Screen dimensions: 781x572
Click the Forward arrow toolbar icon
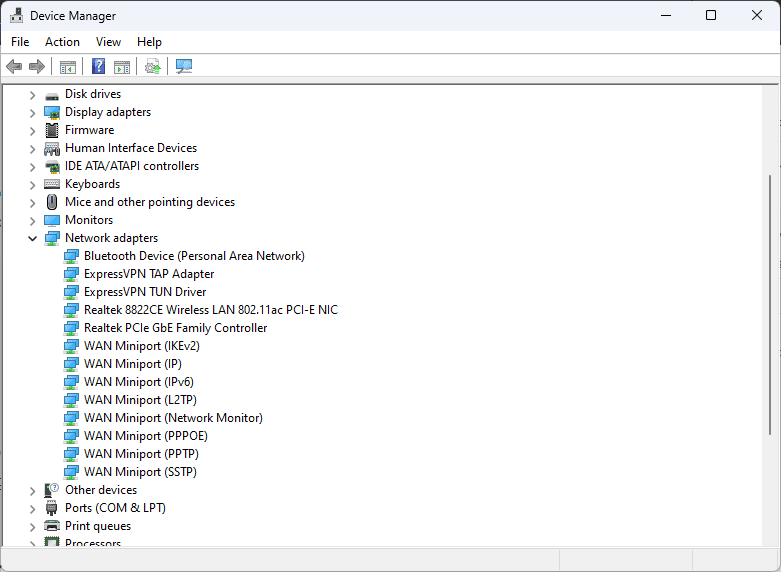pyautogui.click(x=37, y=66)
